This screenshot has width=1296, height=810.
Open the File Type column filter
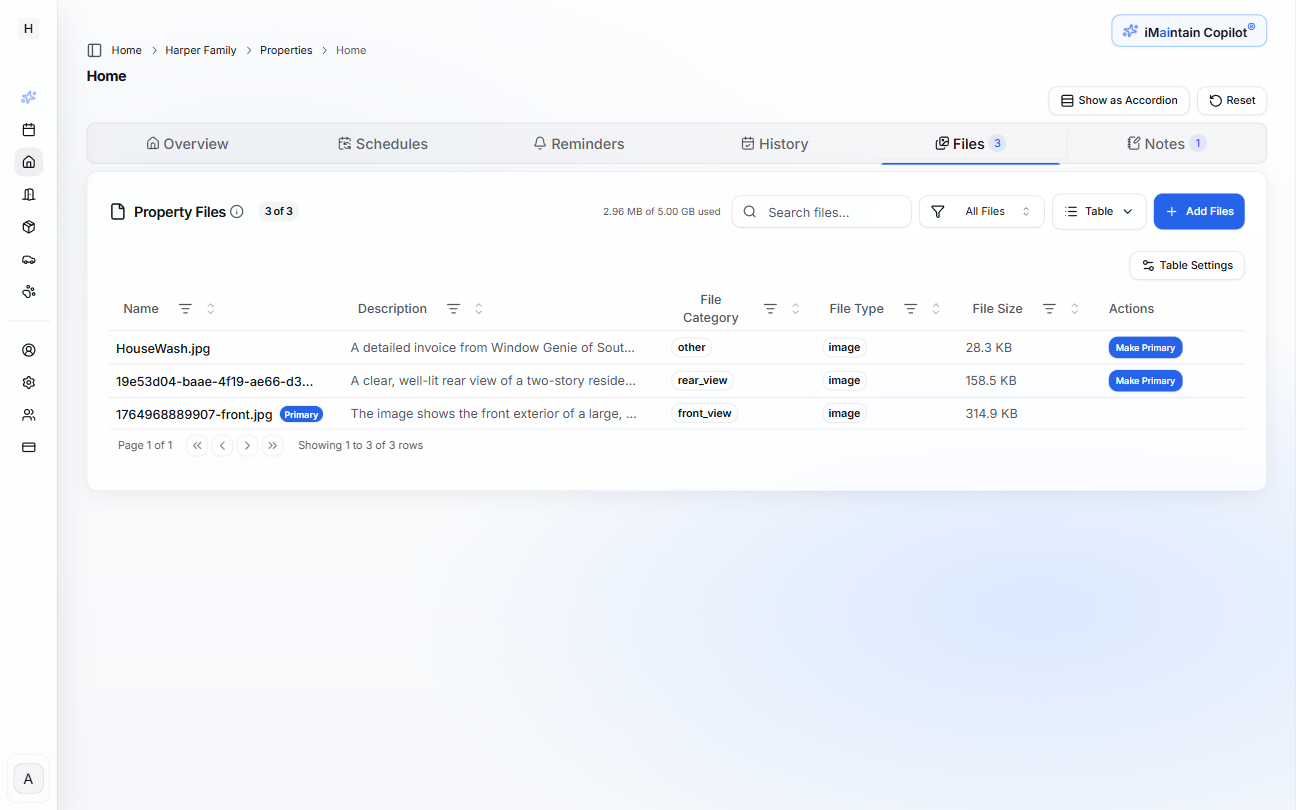tap(910, 309)
